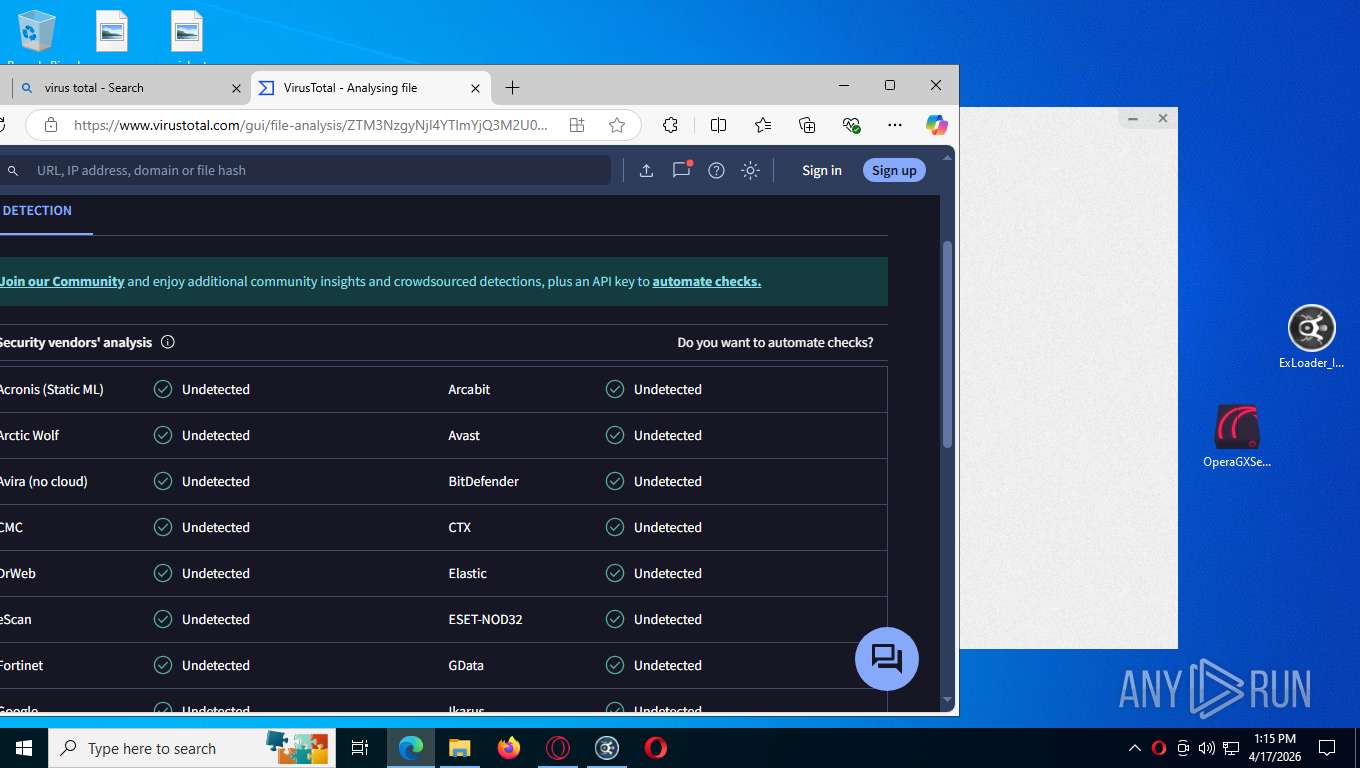Click Arcabit vendor name
The image size is (1360, 768).
pos(469,389)
